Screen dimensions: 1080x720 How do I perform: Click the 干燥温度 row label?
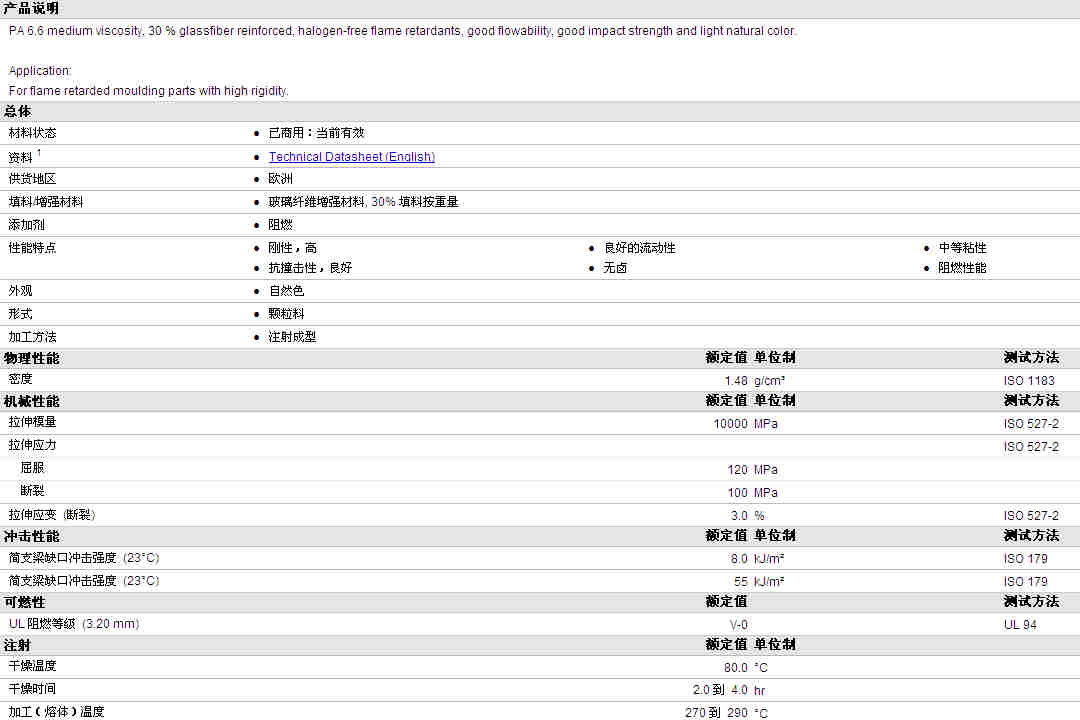click(x=32, y=666)
